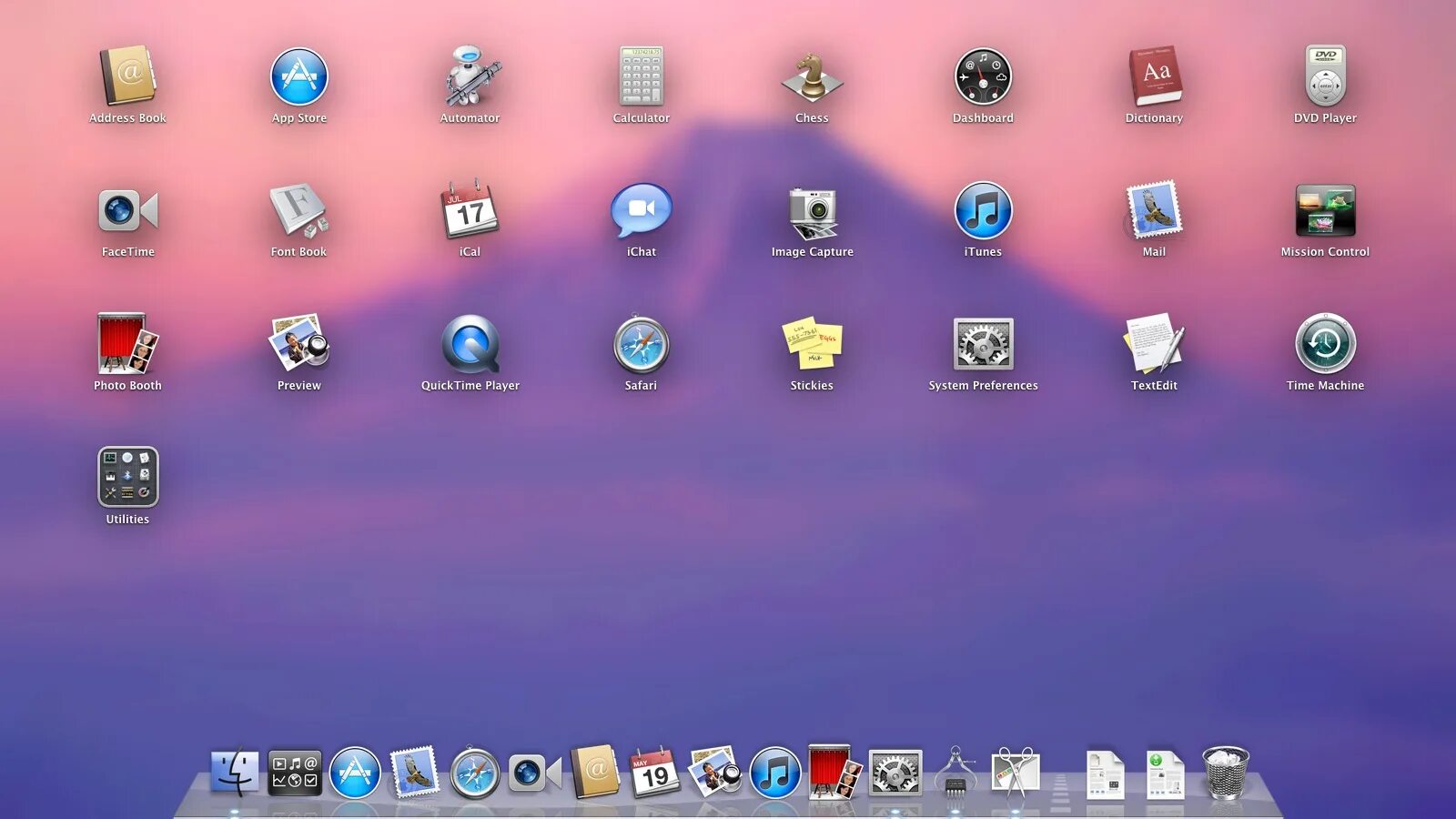Launch Photo Booth from the Launchpad grid

click(x=127, y=344)
